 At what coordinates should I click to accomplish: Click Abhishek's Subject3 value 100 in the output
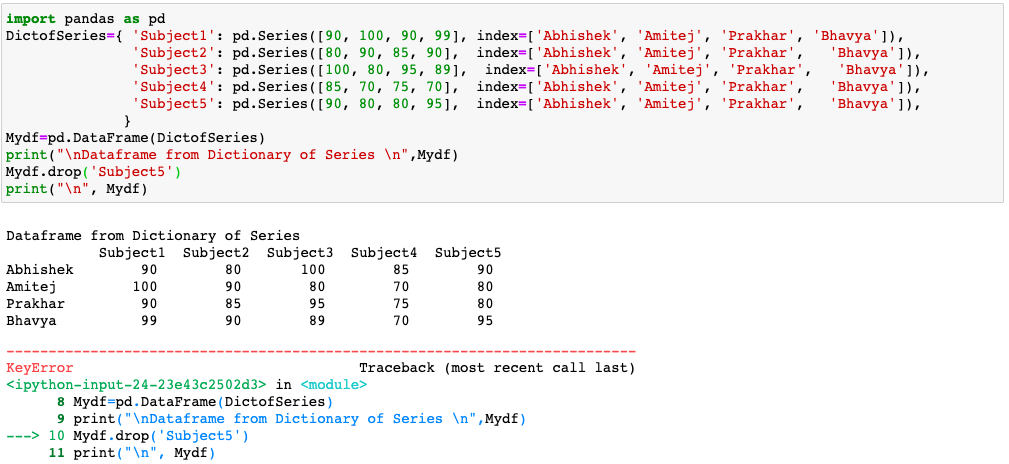coord(313,270)
